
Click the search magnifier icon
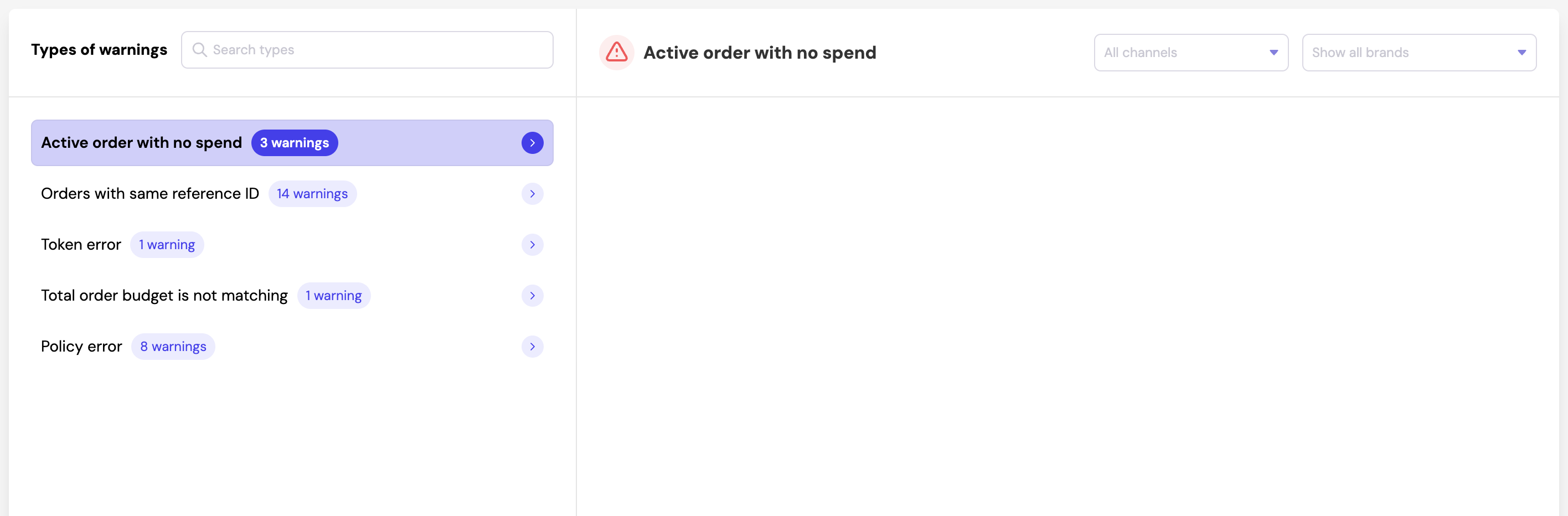coord(199,49)
